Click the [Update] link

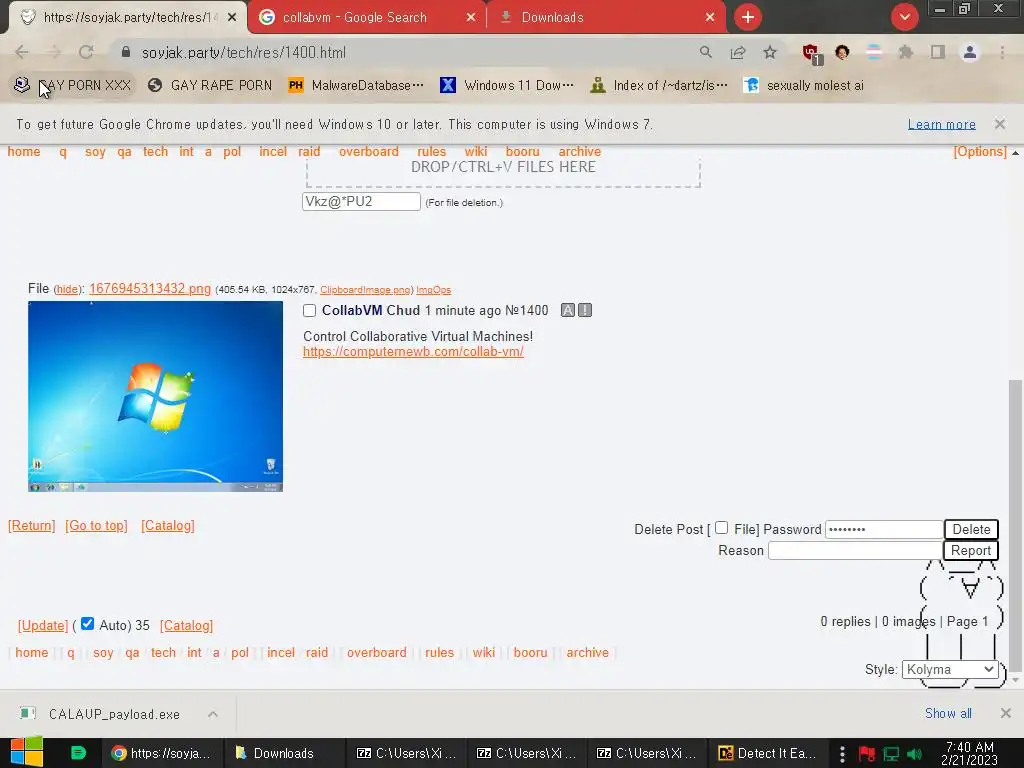[x=42, y=626]
